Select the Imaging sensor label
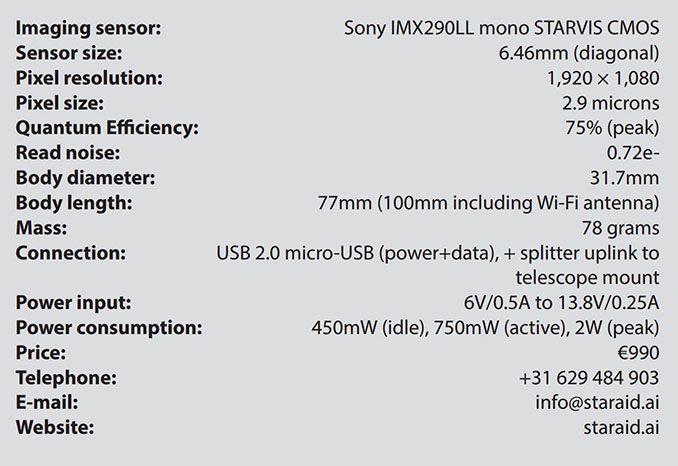 coord(88,29)
